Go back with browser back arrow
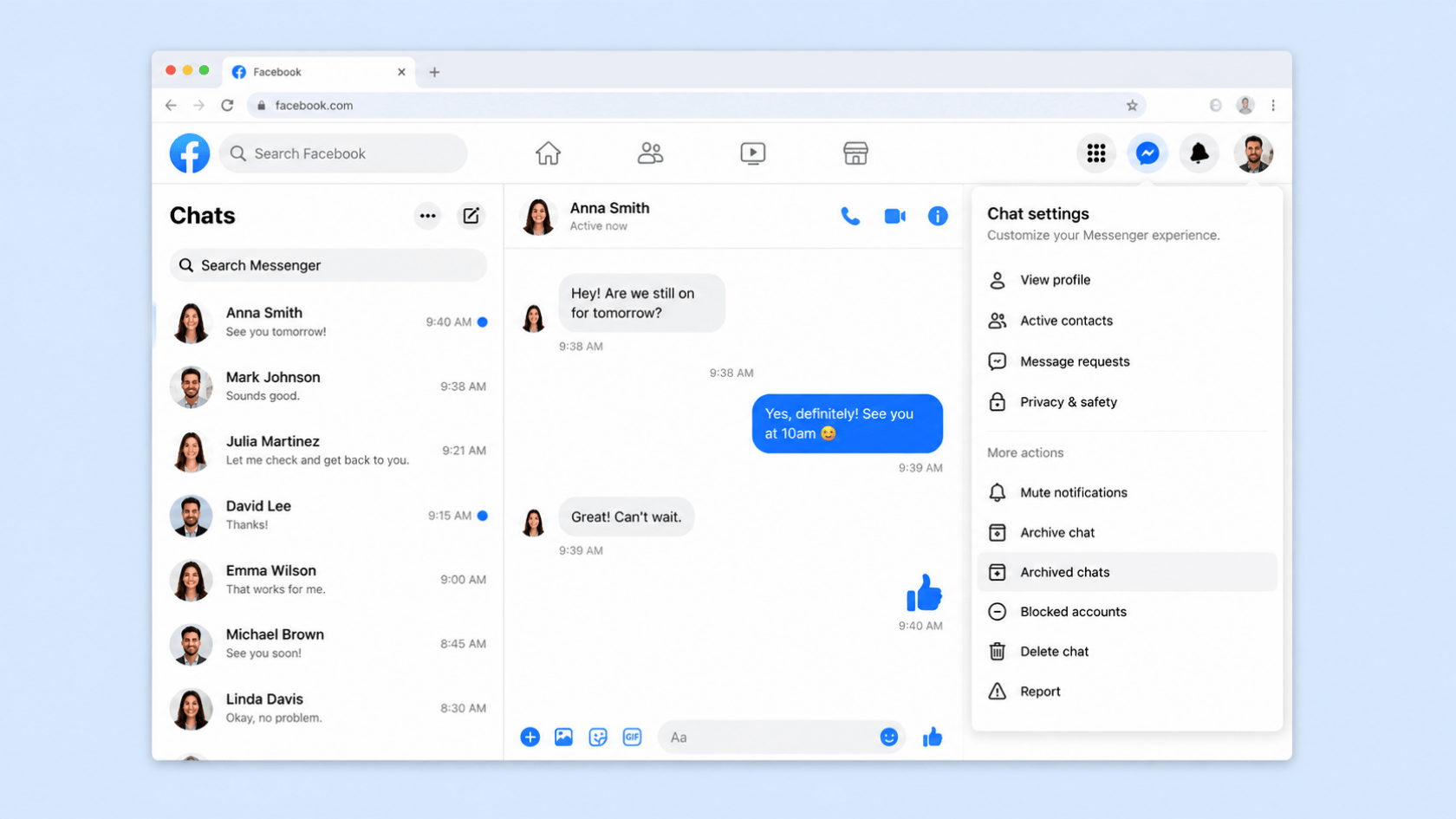 171,106
